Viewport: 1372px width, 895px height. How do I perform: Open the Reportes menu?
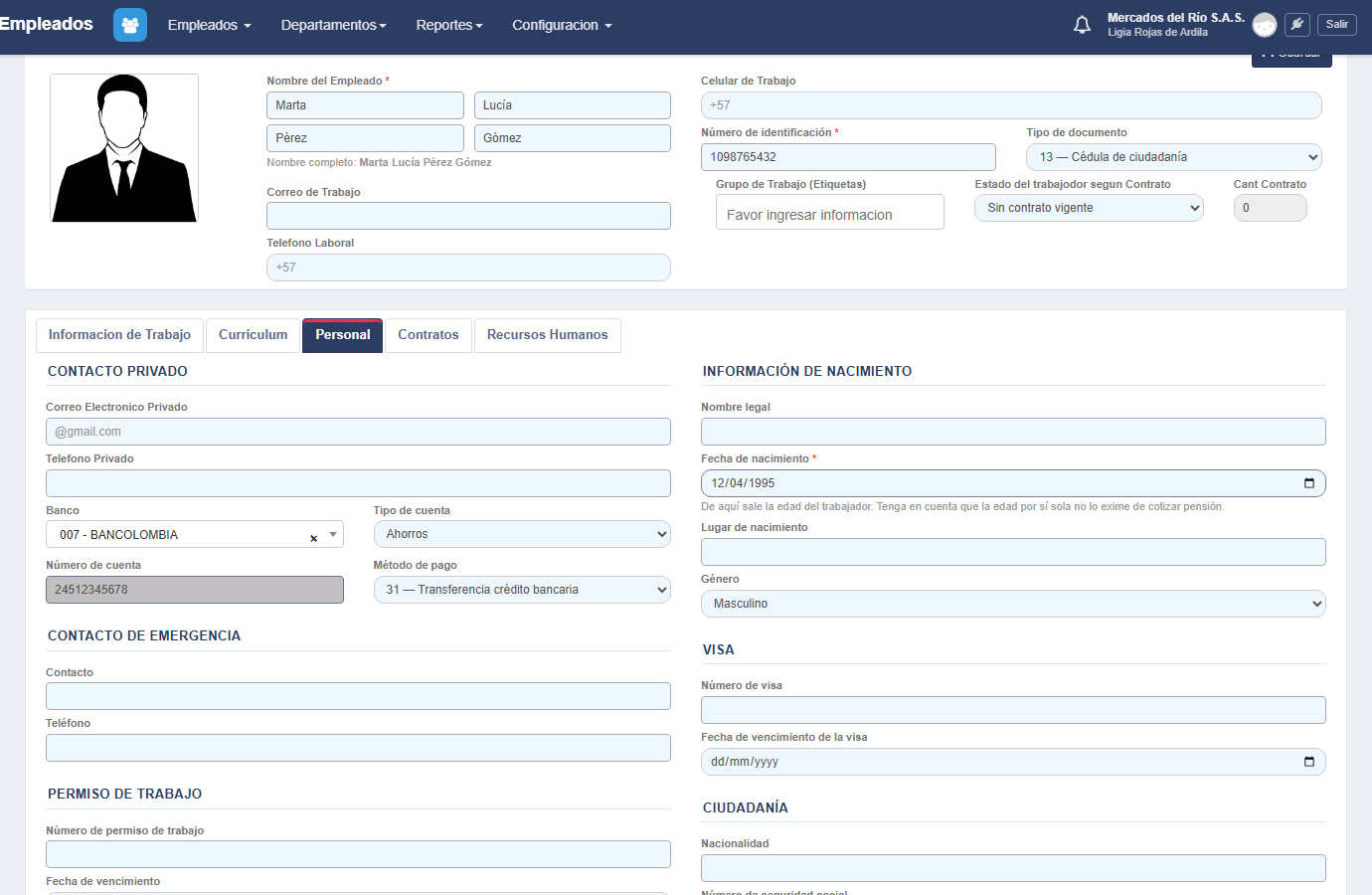pyautogui.click(x=449, y=25)
